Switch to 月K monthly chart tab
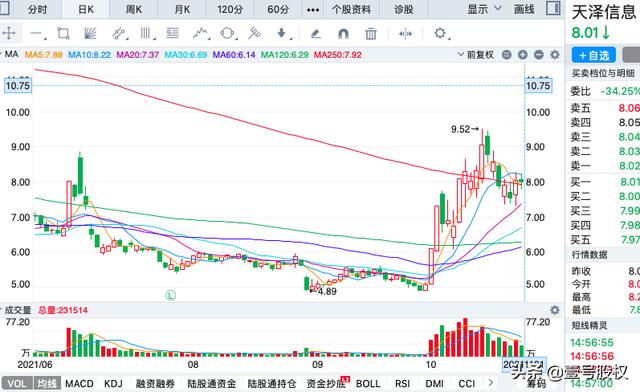Viewport: 640px width, 392px height. point(182,9)
